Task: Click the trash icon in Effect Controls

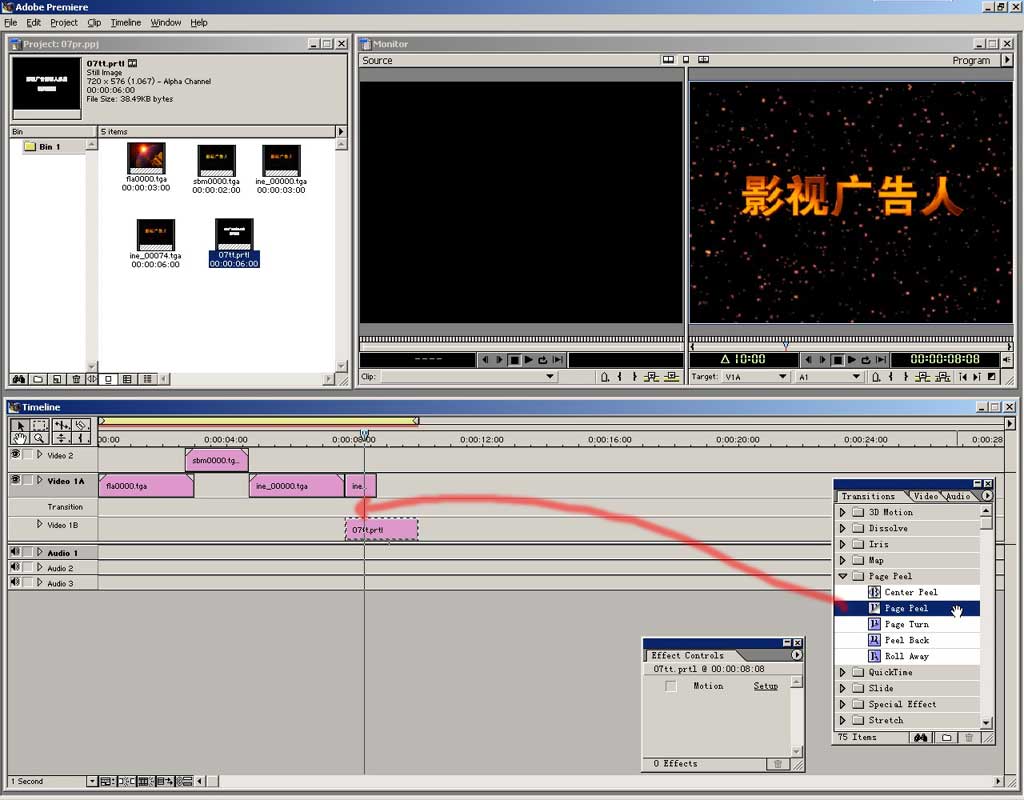Action: click(777, 764)
